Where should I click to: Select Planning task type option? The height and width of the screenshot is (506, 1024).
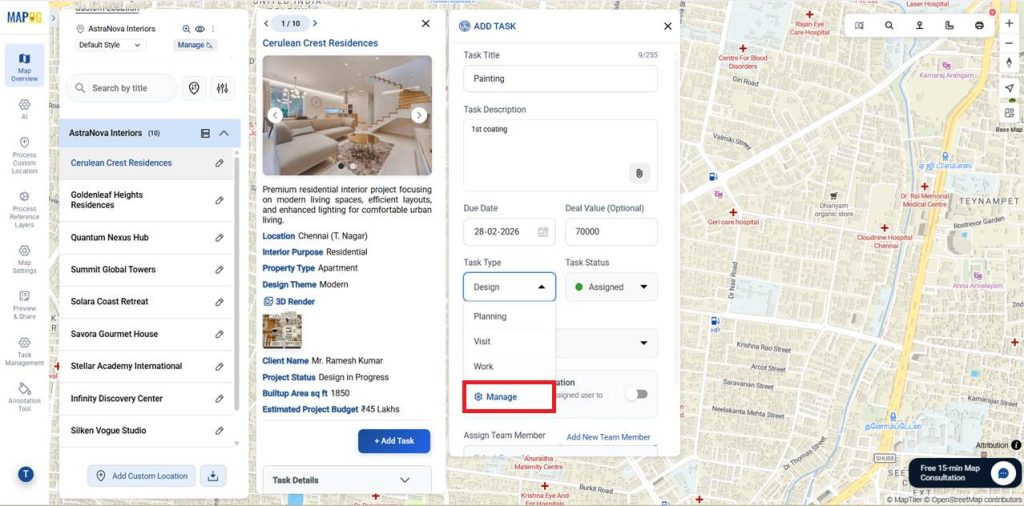pos(509,316)
